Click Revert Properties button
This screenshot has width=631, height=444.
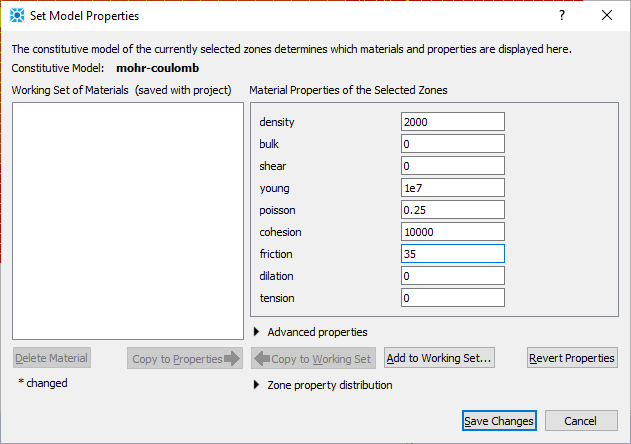(x=572, y=358)
